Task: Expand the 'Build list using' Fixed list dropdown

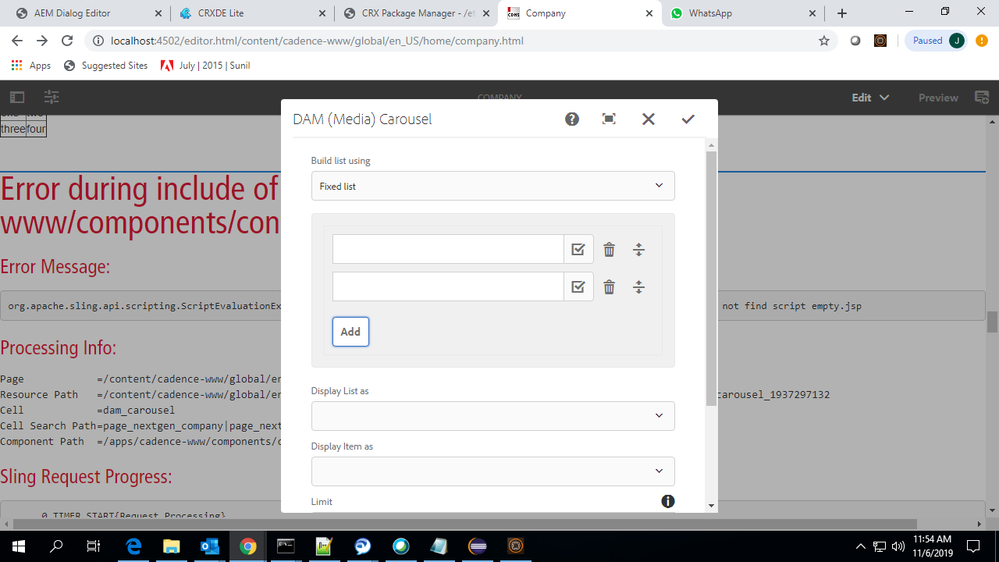Action: pos(492,186)
